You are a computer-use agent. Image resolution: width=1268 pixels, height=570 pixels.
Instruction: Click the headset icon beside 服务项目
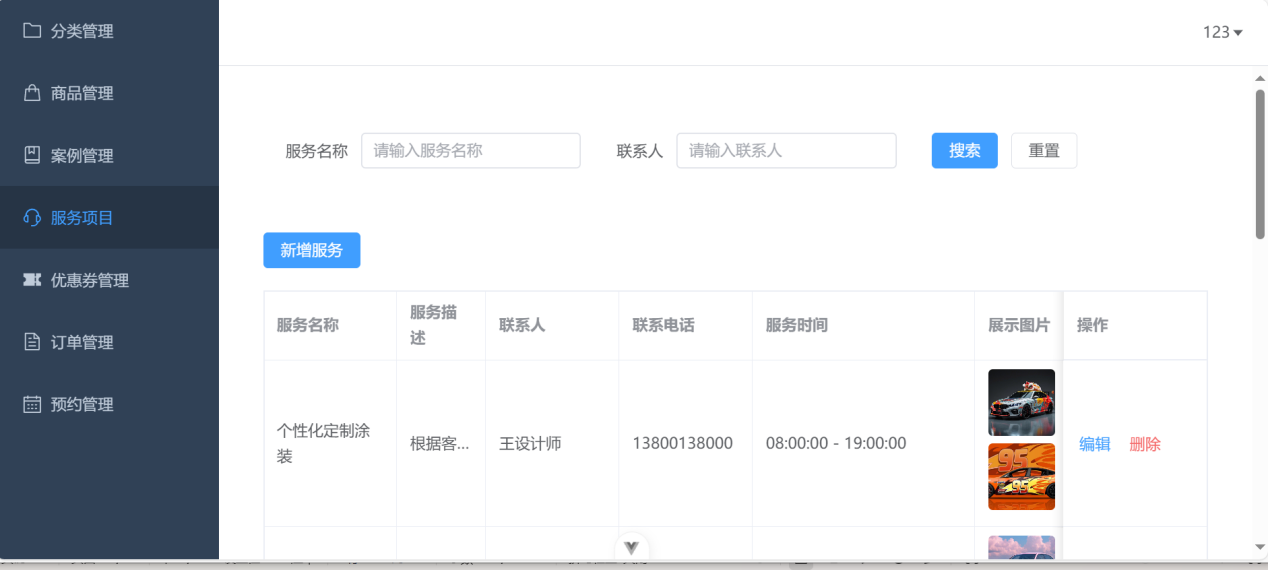click(x=32, y=217)
